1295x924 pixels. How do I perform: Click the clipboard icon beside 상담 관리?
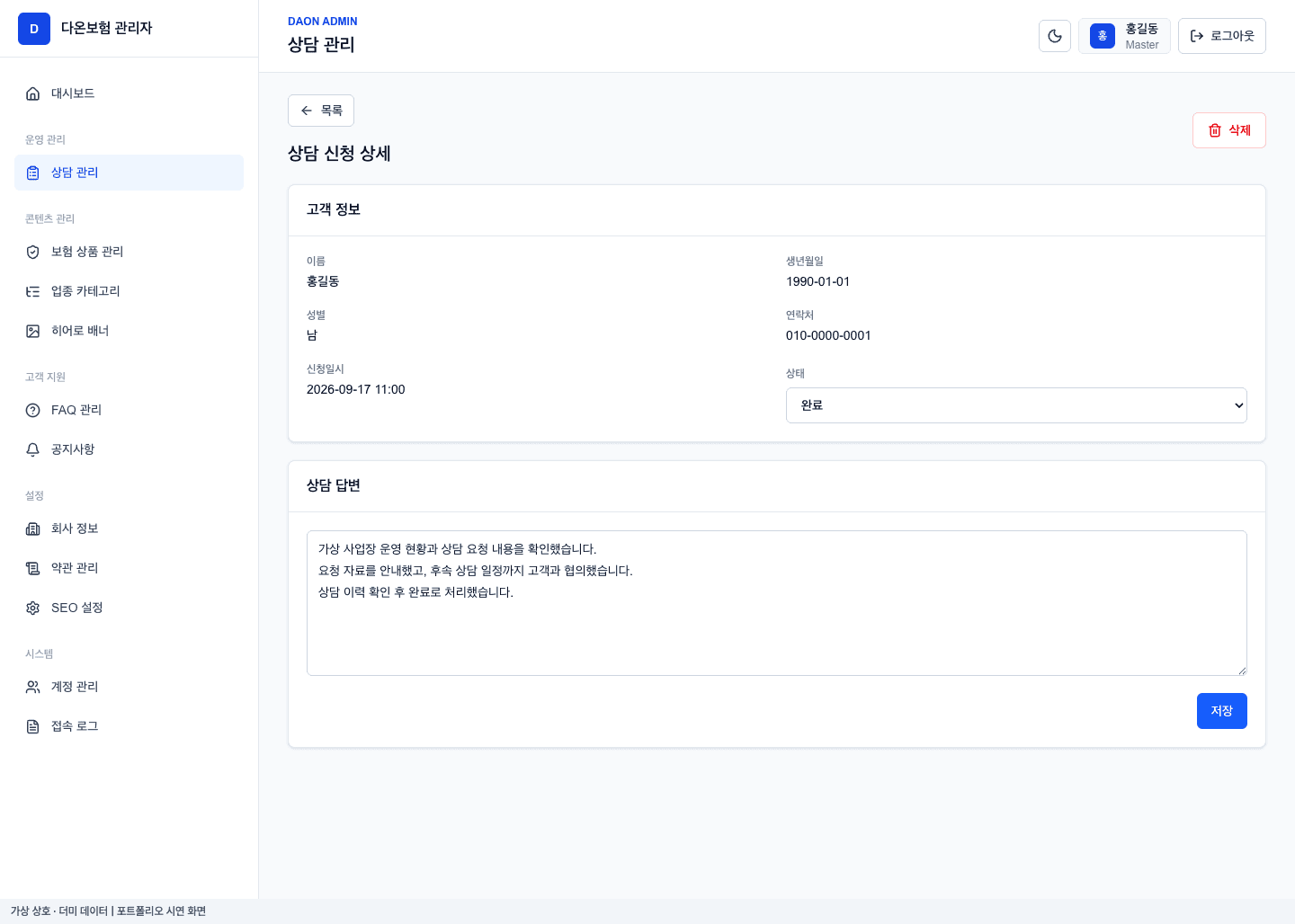[33, 173]
